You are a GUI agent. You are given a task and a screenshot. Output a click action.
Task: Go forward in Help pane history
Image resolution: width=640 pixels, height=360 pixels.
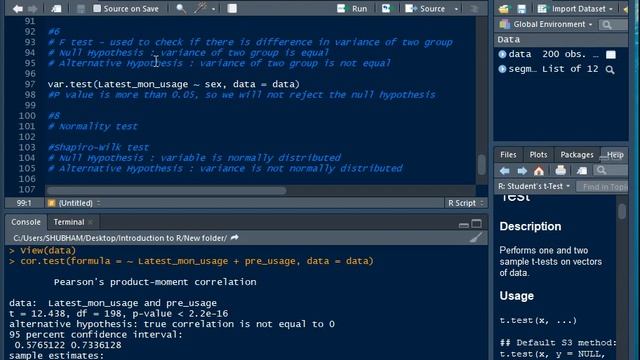522,171
